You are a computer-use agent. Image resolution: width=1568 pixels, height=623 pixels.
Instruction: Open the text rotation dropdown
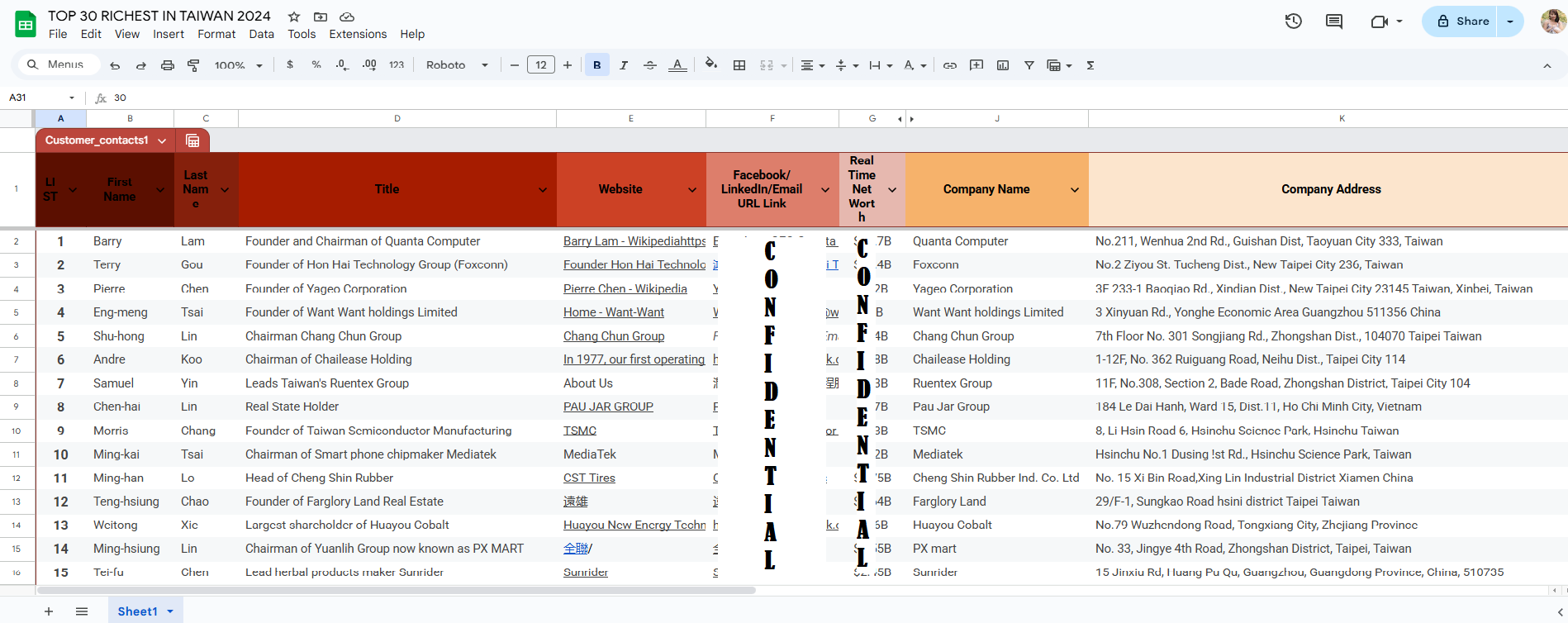pos(915,65)
